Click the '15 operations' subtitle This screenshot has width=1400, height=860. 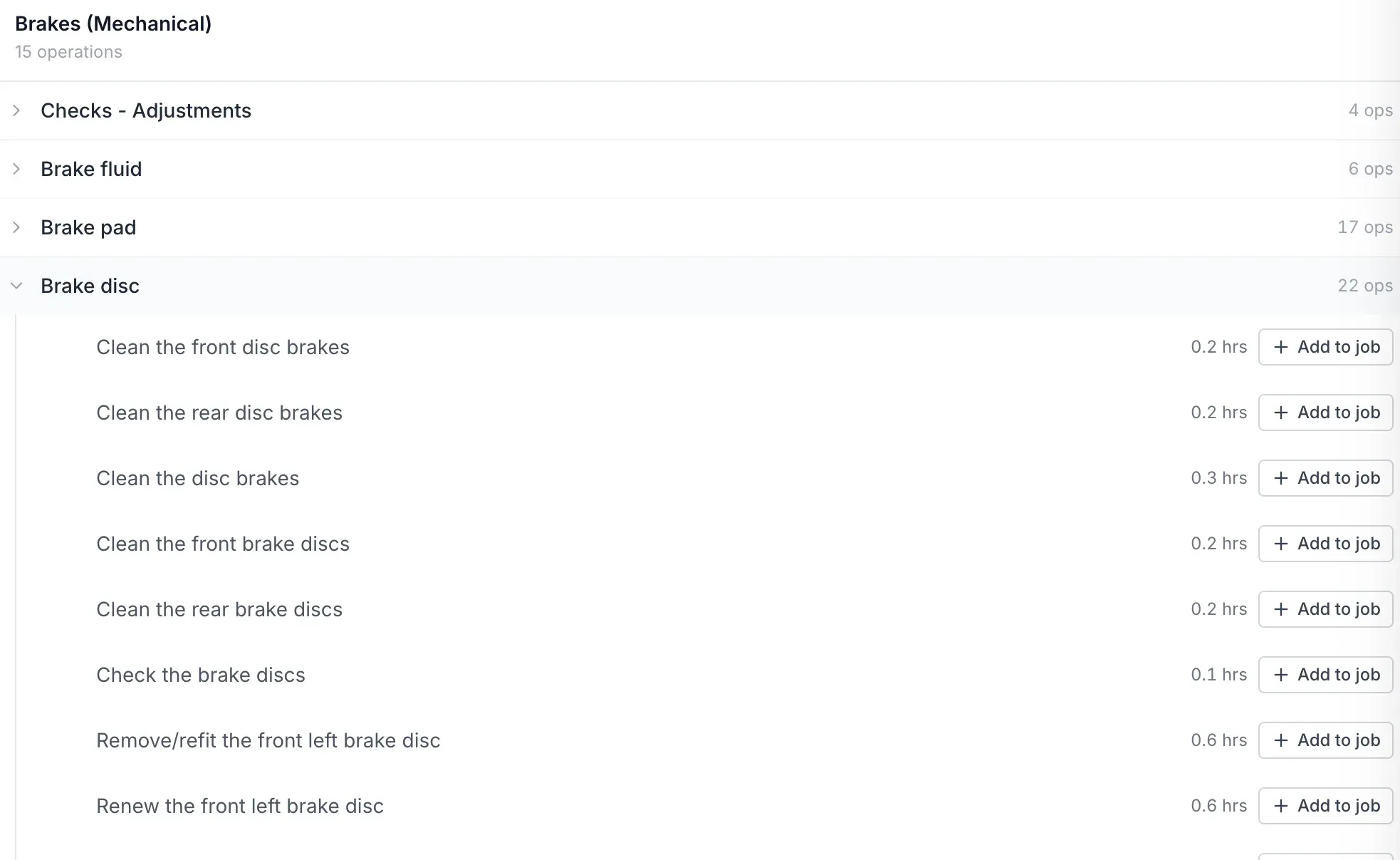(x=68, y=52)
